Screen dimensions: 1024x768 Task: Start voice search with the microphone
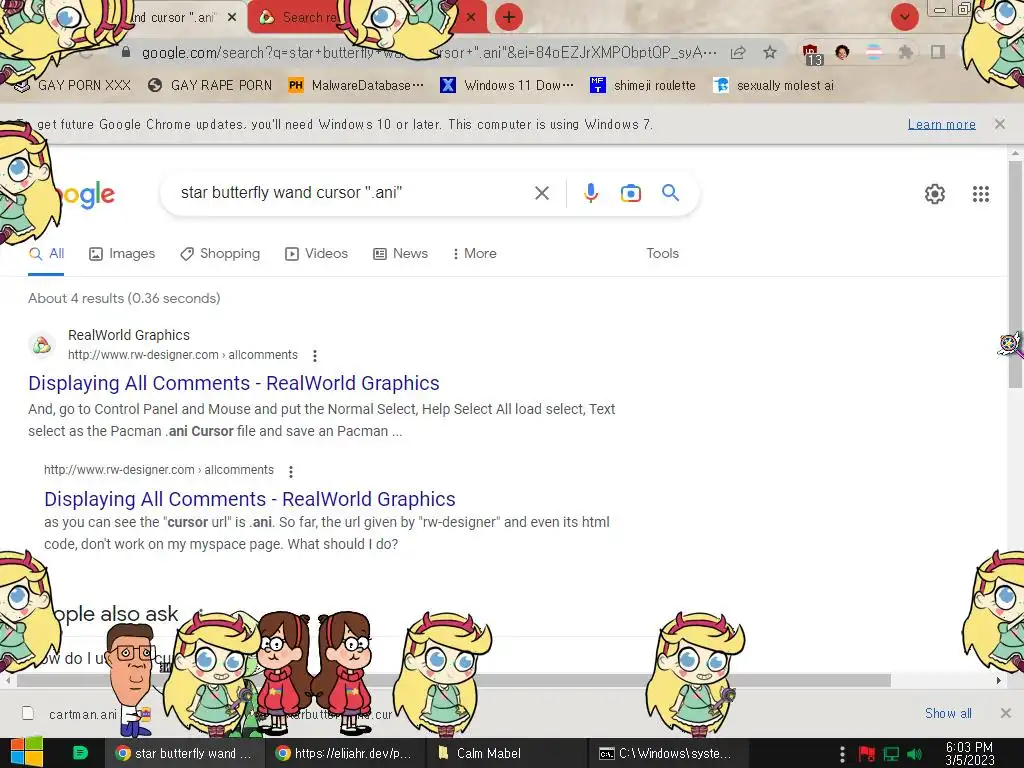click(590, 193)
